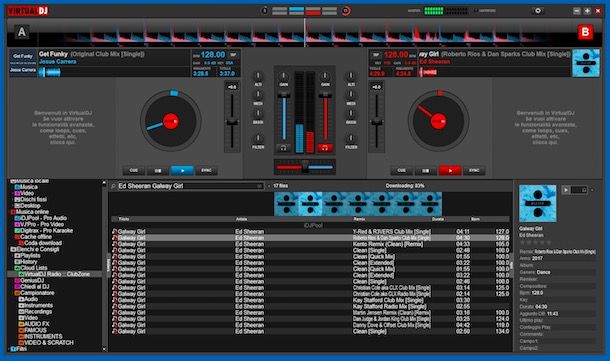610x361 pixels.
Task: Sort by the Bpm column header
Action: 475,219
